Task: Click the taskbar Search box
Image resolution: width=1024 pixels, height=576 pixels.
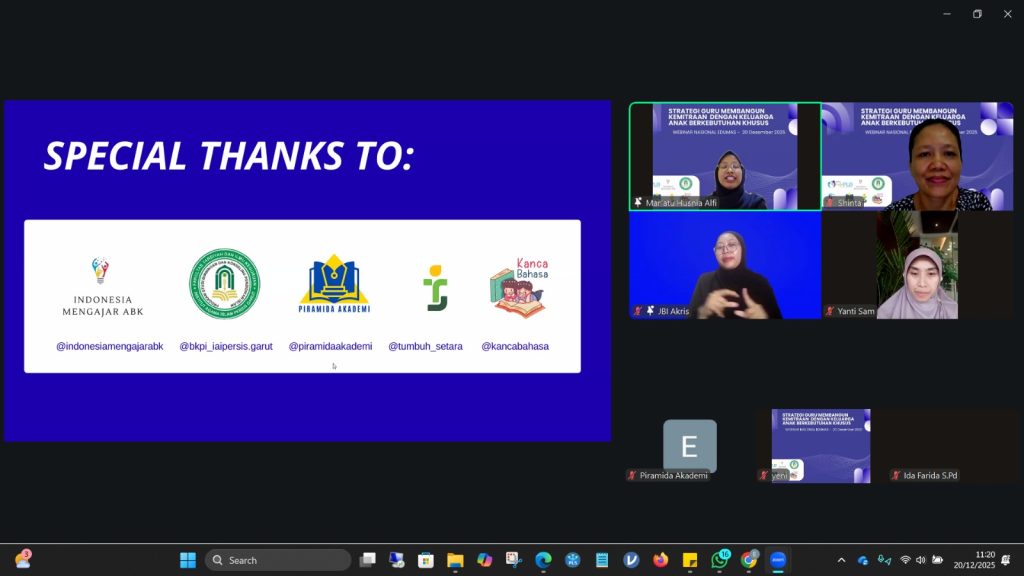Action: (278, 560)
